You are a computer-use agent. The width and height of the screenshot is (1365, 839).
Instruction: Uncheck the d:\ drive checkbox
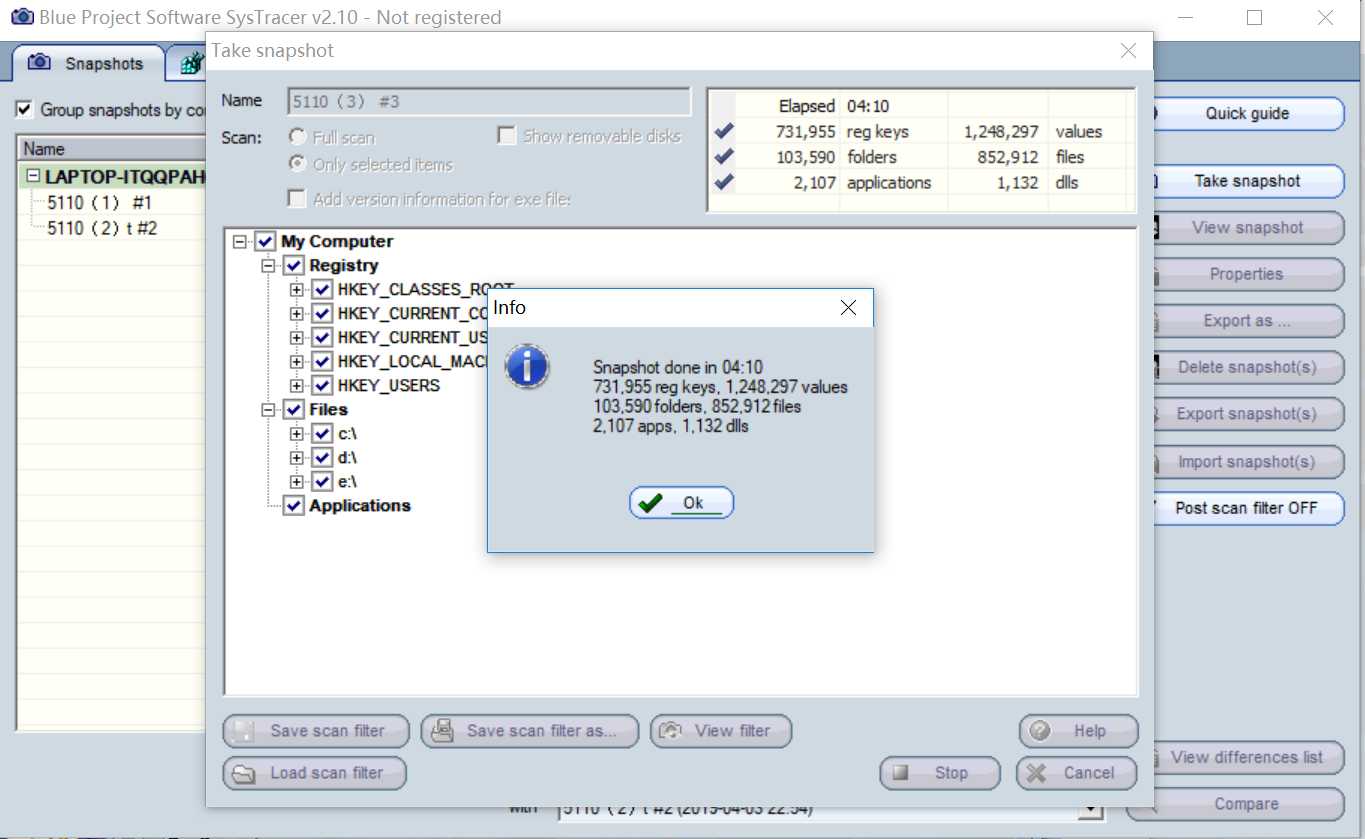(322, 457)
